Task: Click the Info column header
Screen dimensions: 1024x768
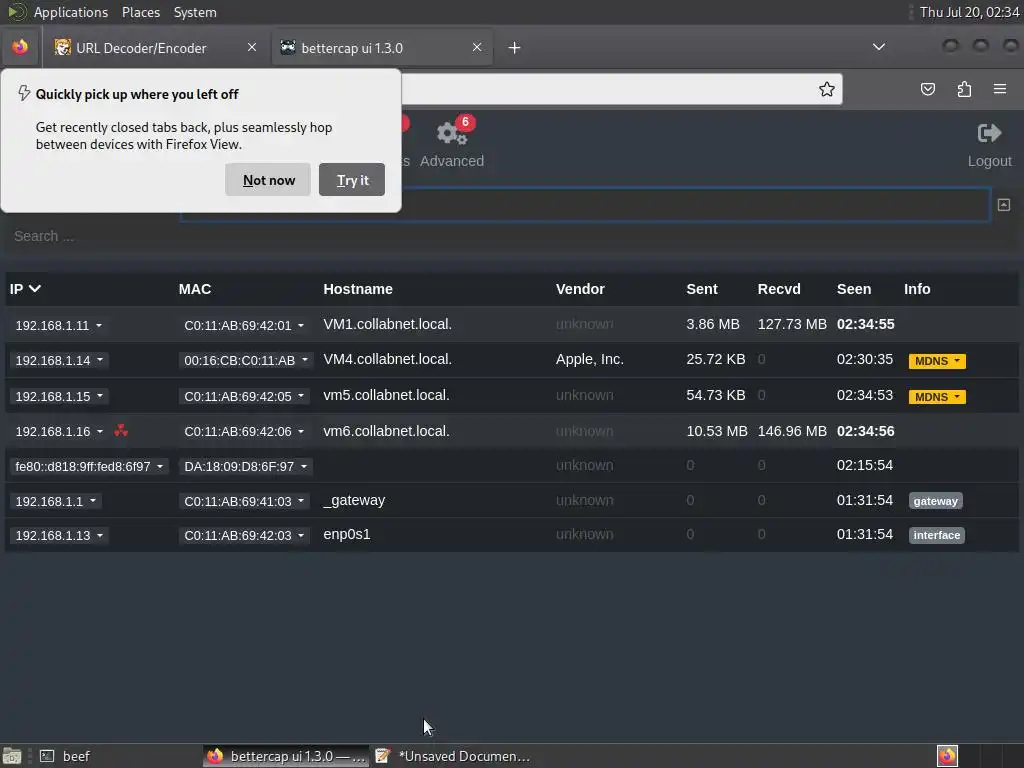Action: pos(917,289)
